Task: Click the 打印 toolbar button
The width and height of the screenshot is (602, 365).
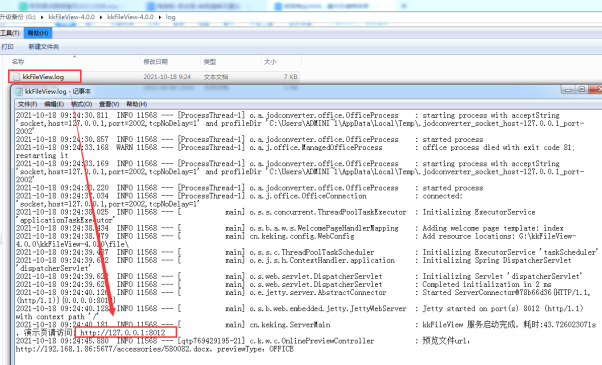Action: coord(7,47)
